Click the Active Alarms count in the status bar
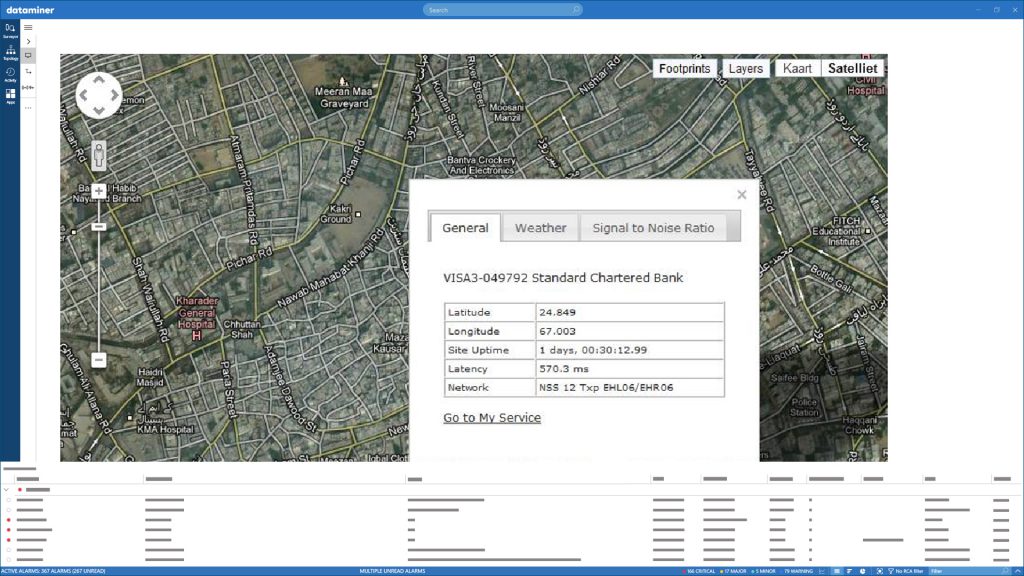Image resolution: width=1024 pixels, height=576 pixels. pos(53,571)
